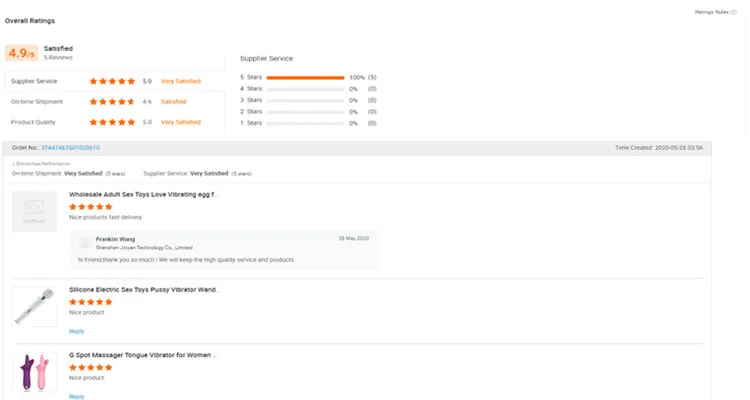Open the G Spot Massager product title
750x400 pixels.
coord(143,355)
